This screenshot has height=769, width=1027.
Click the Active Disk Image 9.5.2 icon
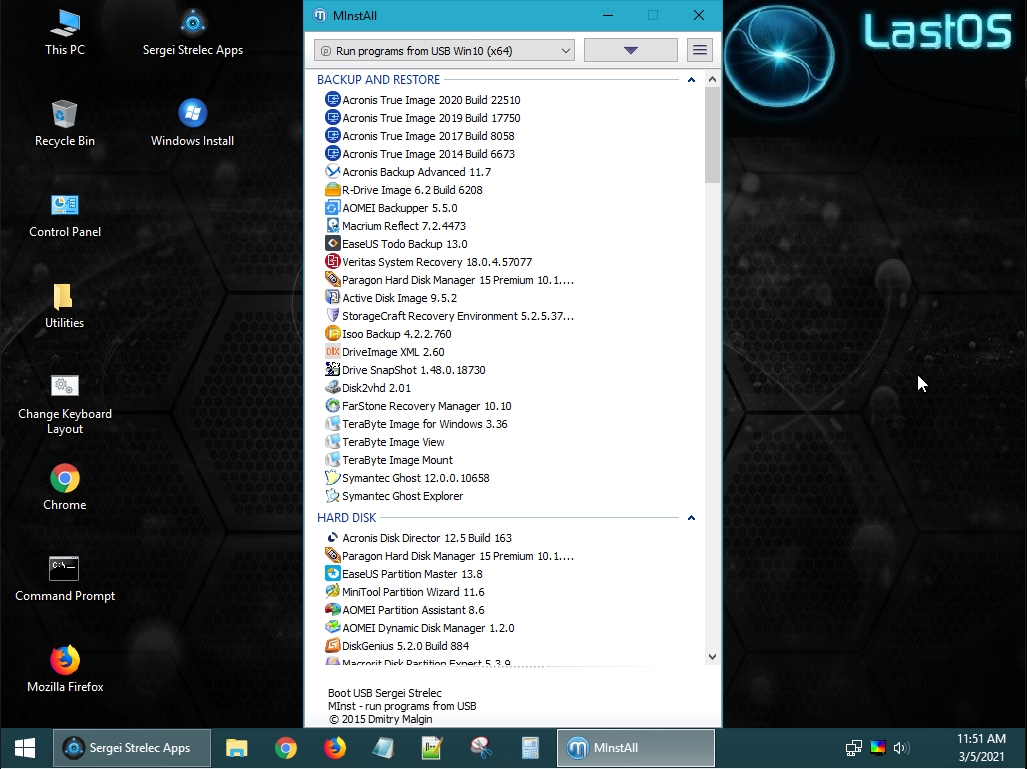[x=333, y=298]
